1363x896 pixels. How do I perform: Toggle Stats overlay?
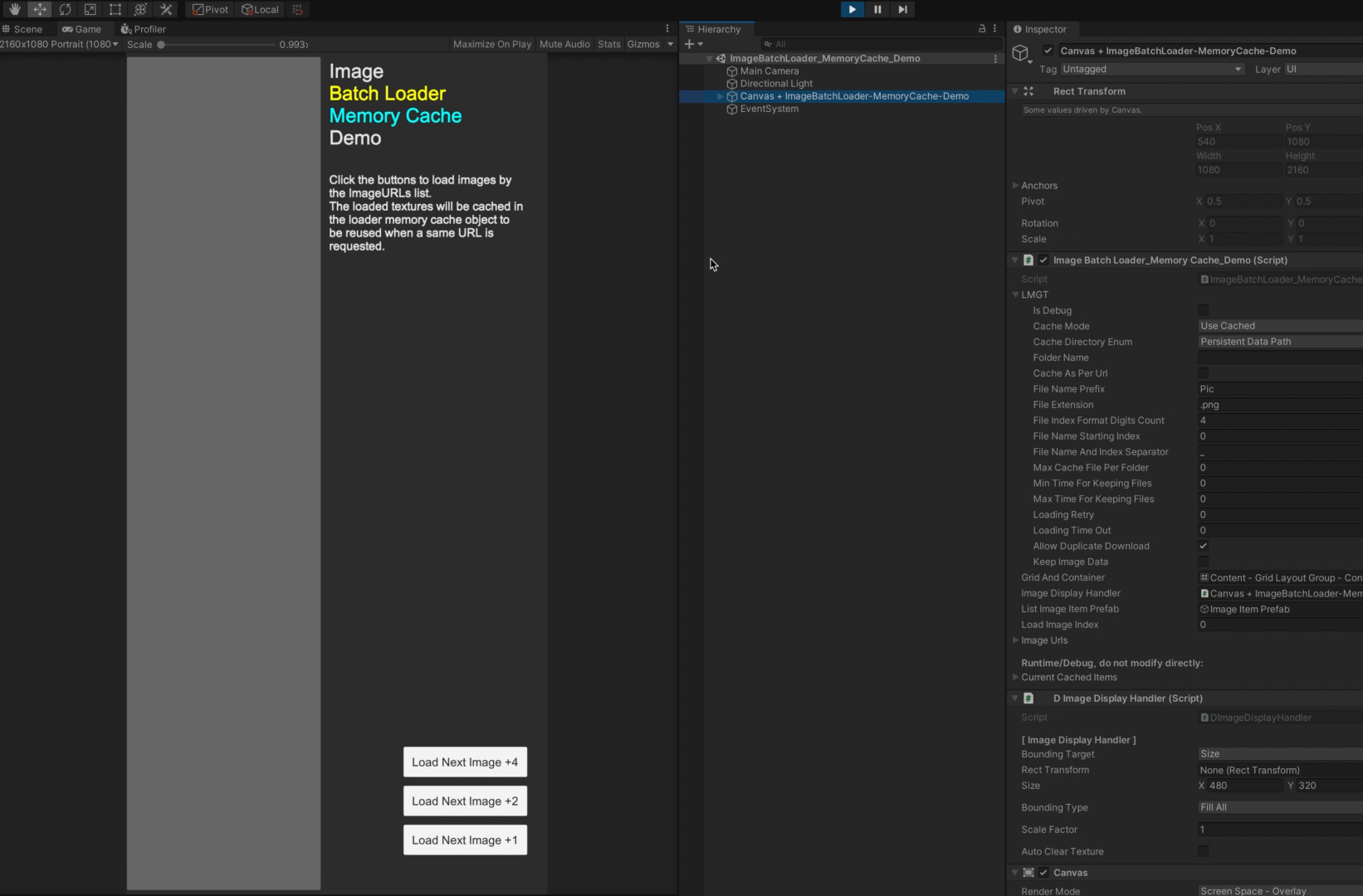point(608,44)
